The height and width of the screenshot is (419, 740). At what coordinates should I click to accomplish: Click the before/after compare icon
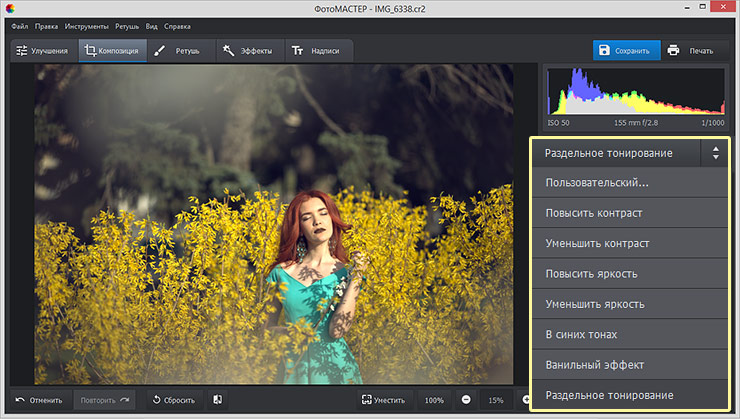click(218, 400)
